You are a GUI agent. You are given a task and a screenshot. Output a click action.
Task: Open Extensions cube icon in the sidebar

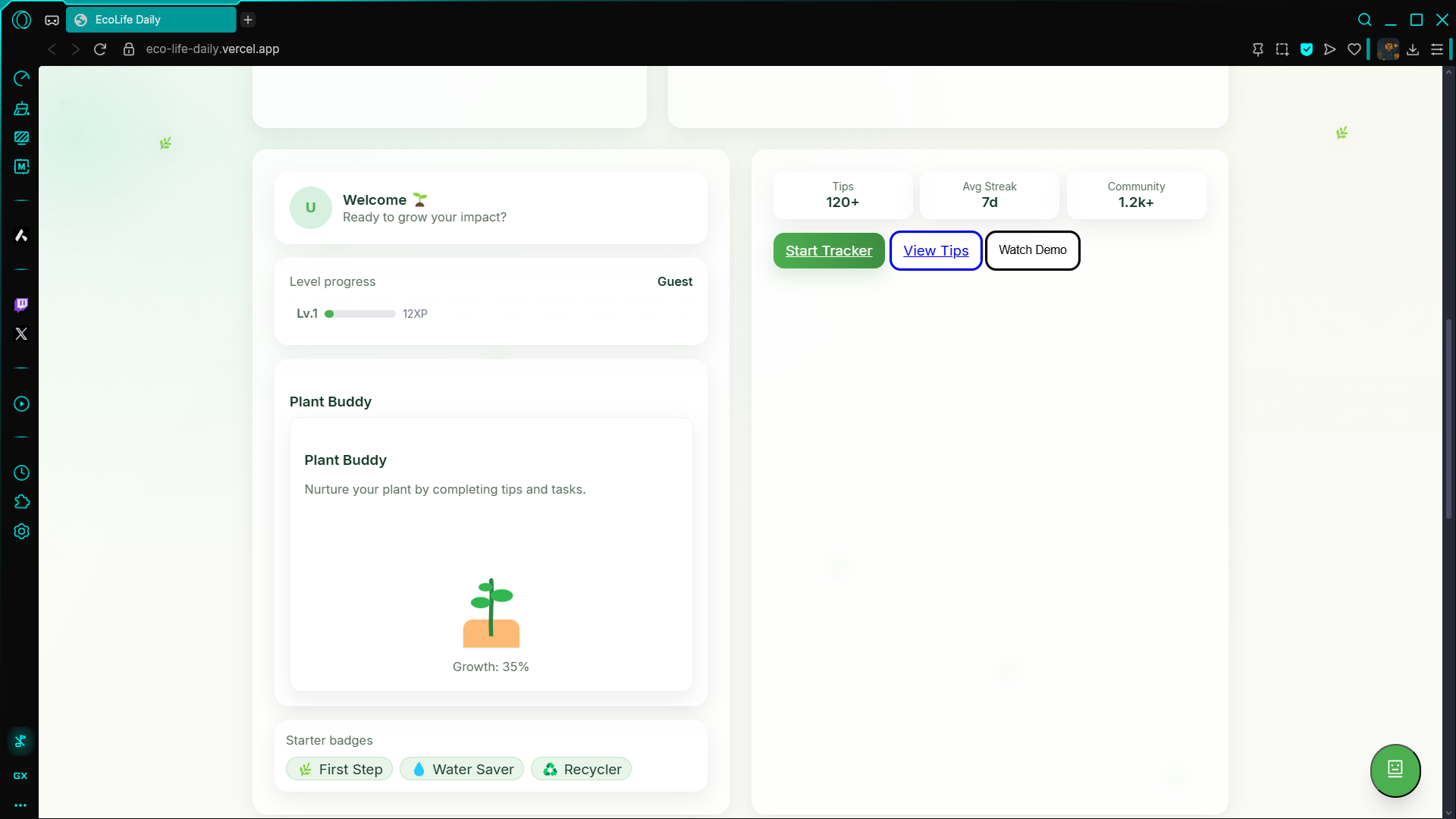(x=21, y=502)
